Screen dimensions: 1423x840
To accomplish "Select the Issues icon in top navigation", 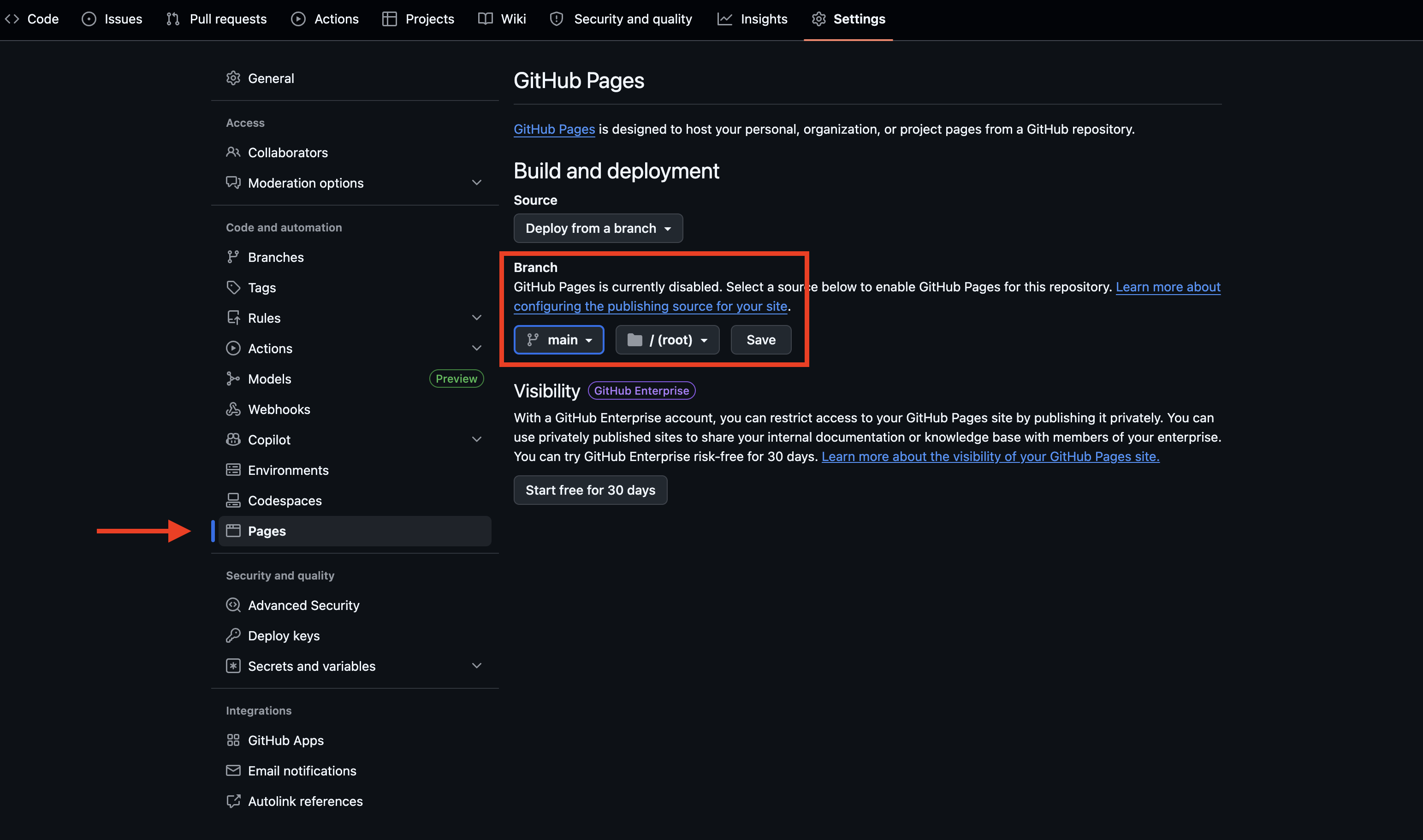I will (x=89, y=19).
